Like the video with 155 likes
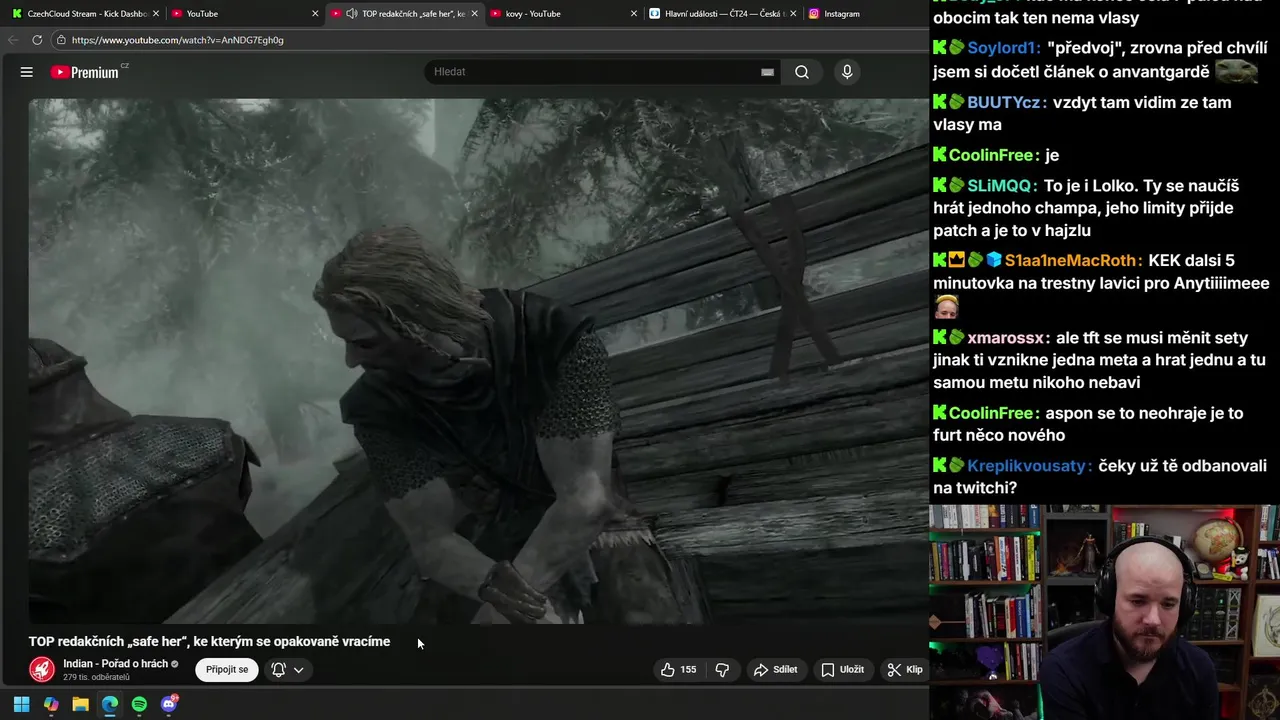This screenshot has height=720, width=1280. pyautogui.click(x=678, y=670)
